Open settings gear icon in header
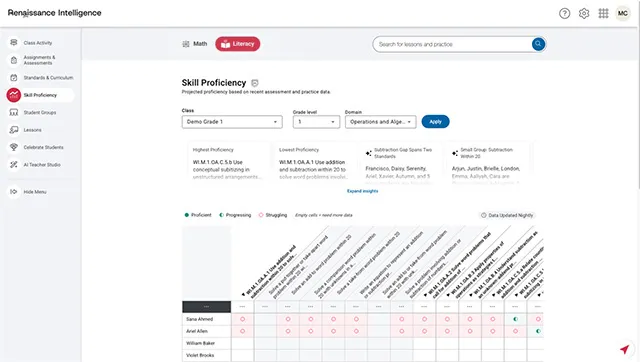The height and width of the screenshot is (362, 640). pos(584,13)
